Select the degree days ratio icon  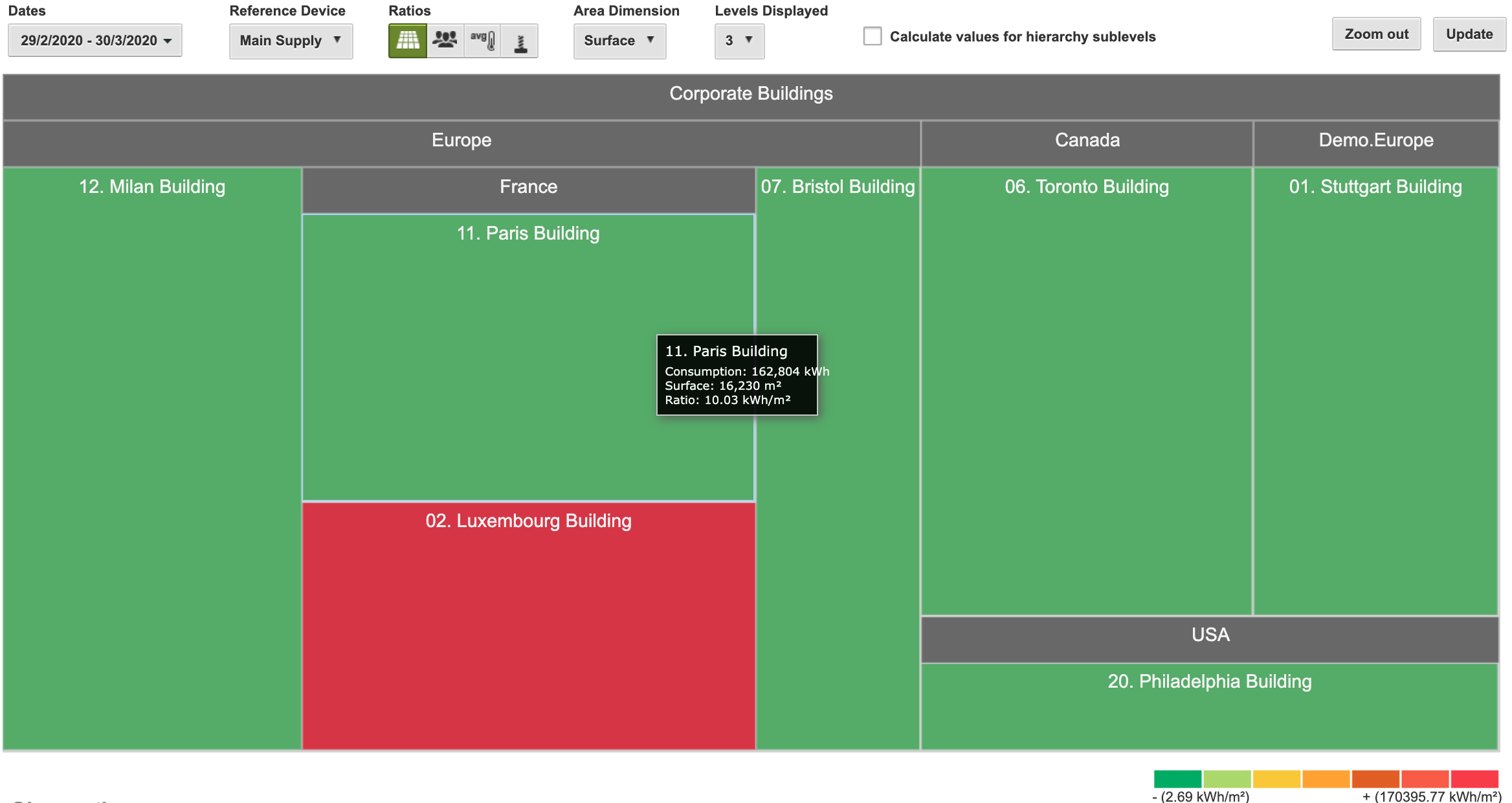coord(520,40)
